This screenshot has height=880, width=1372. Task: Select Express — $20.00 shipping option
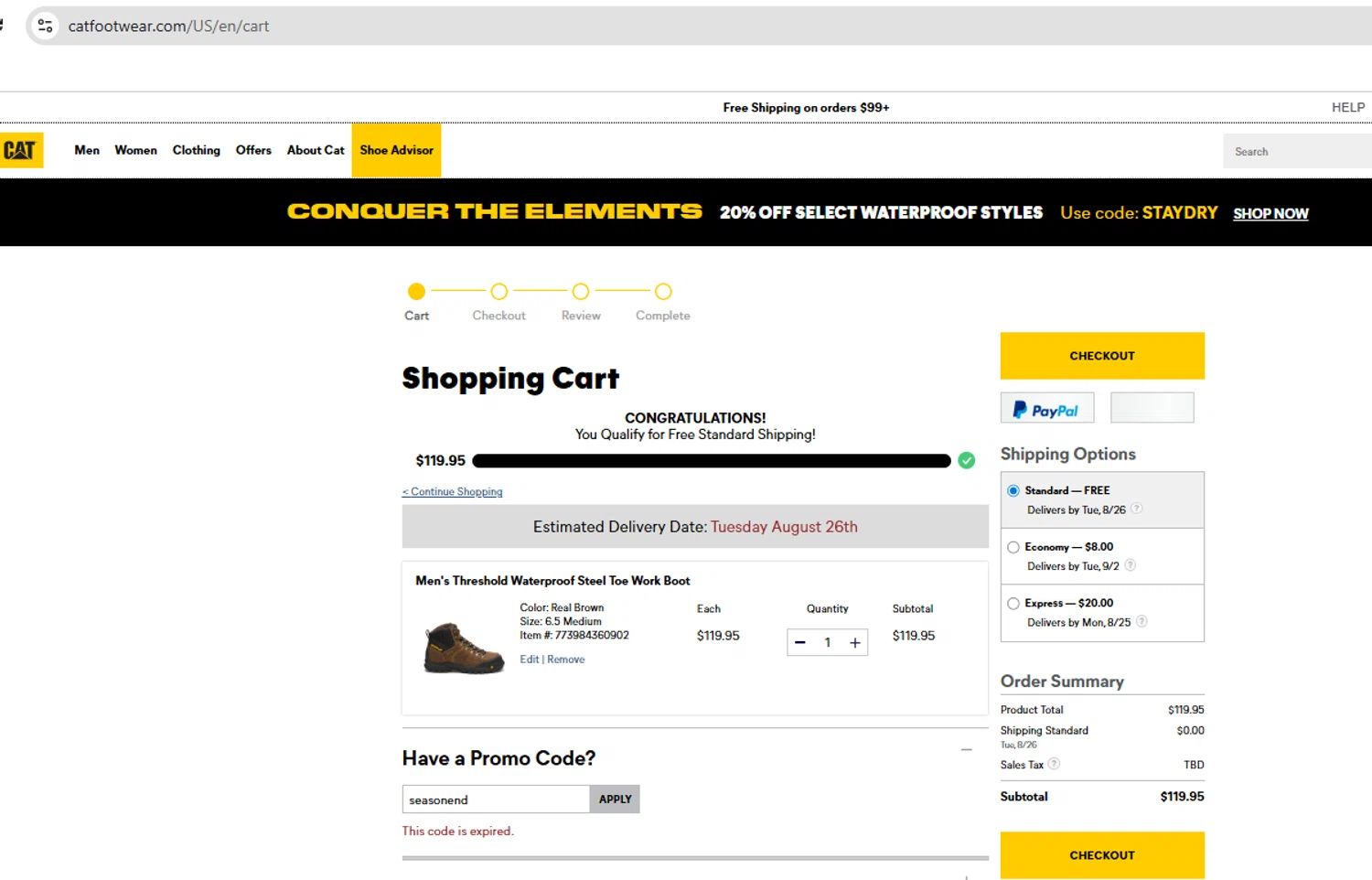[1013, 604]
